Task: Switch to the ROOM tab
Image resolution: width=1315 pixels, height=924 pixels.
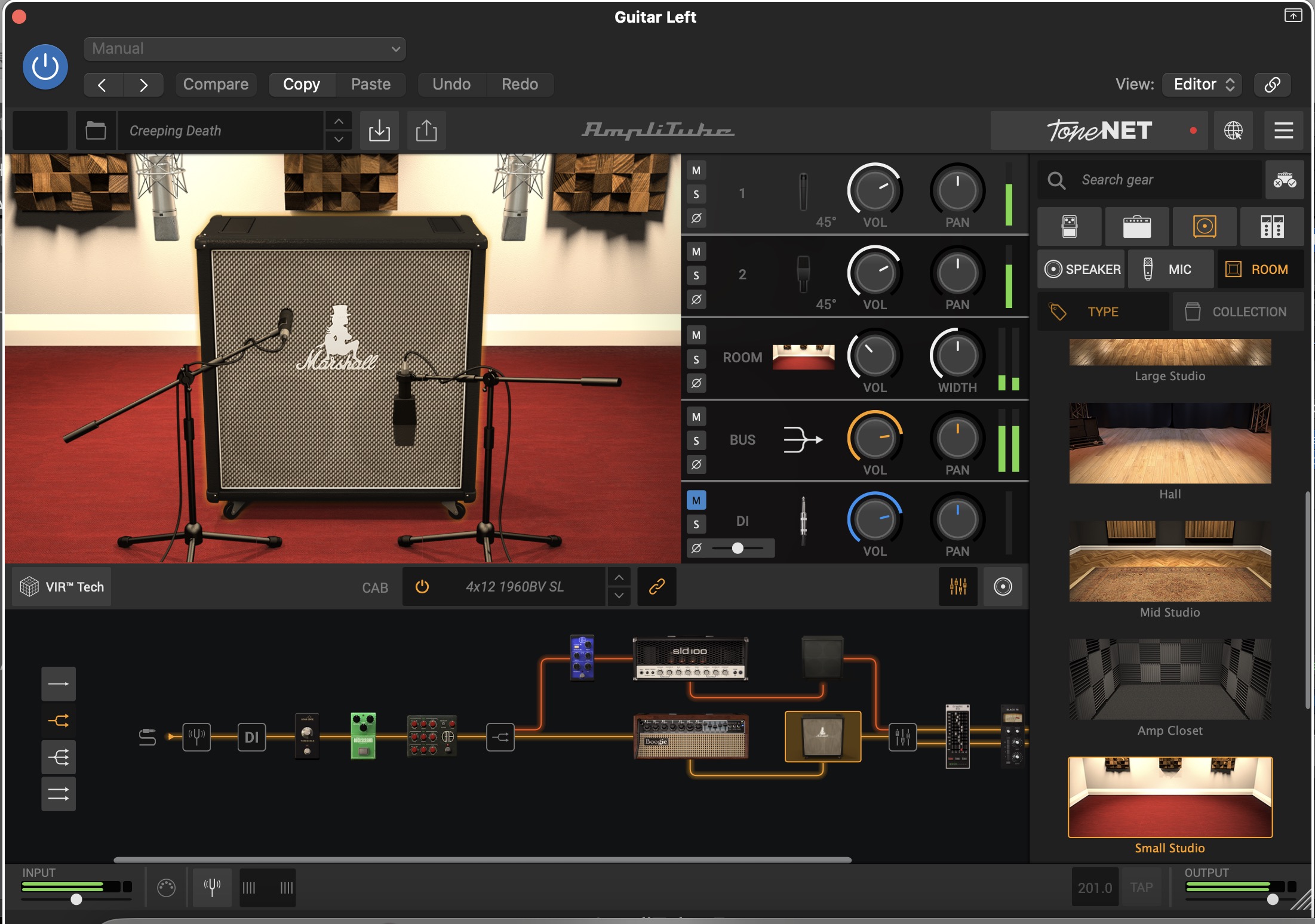Action: point(1261,269)
